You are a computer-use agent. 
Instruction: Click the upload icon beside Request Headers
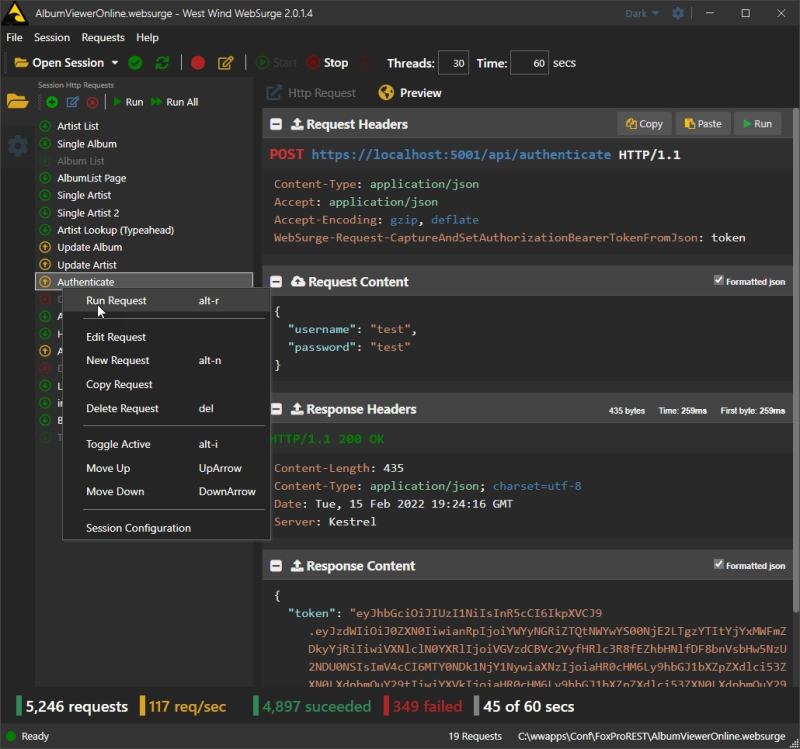(x=297, y=124)
